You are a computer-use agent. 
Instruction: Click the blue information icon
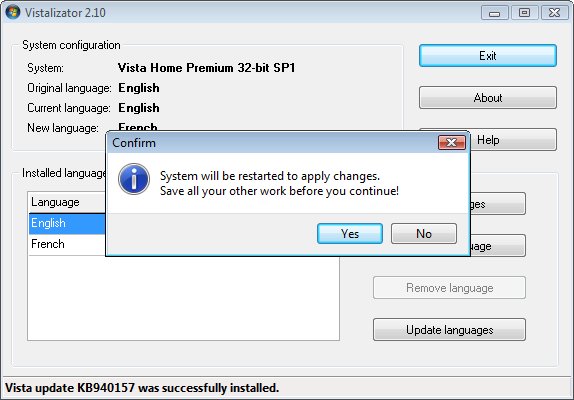point(134,179)
